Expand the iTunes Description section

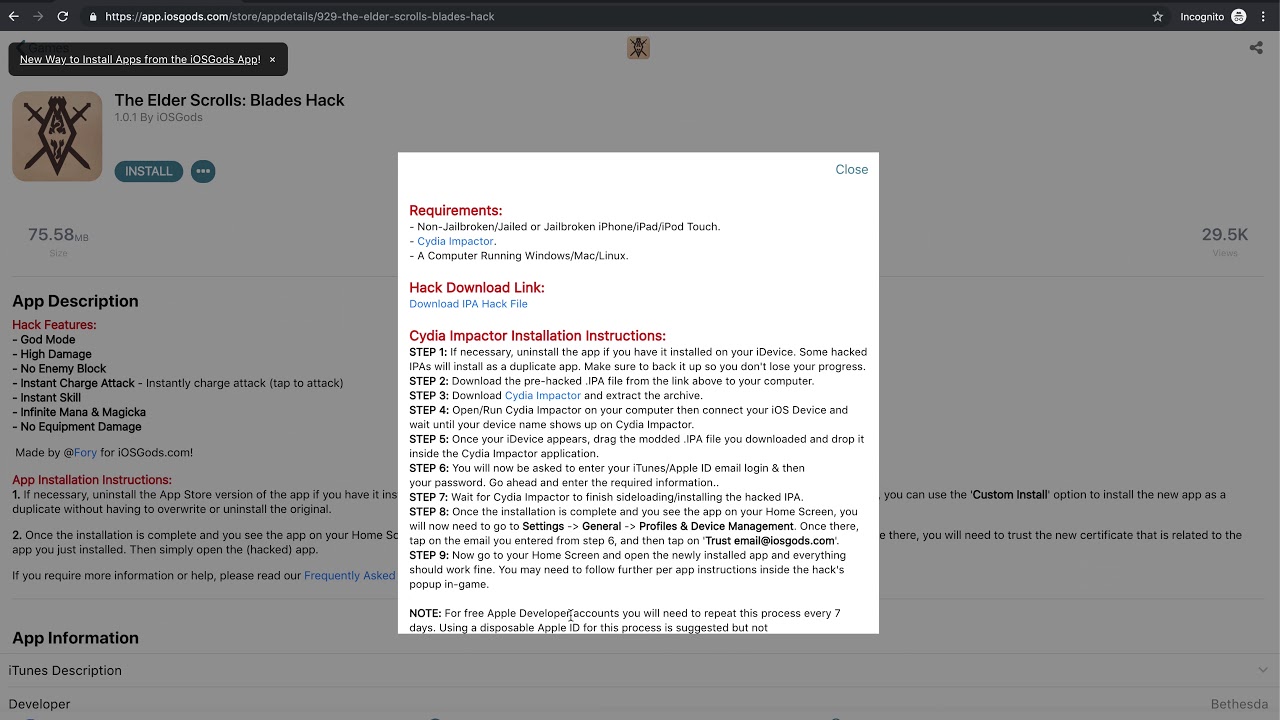640,670
